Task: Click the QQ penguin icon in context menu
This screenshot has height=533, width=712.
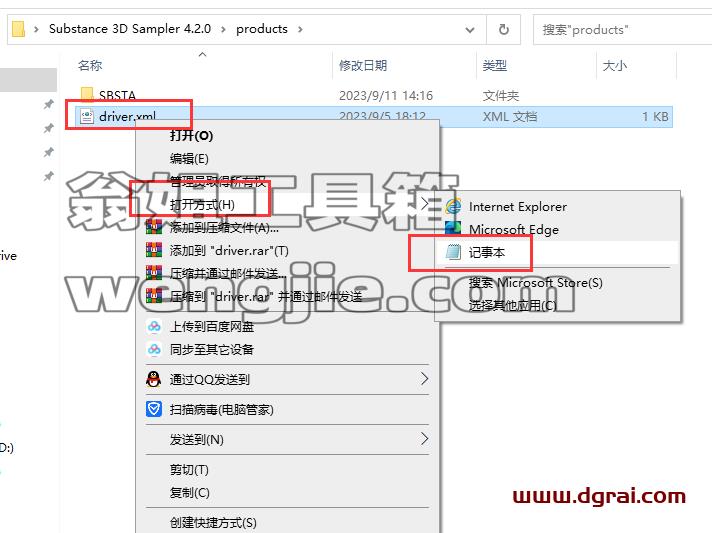Action: click(x=154, y=379)
